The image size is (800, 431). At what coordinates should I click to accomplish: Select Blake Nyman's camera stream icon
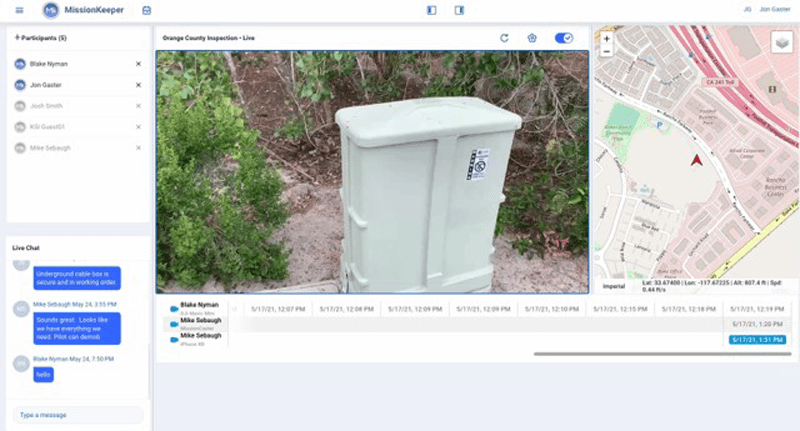pyautogui.click(x=174, y=309)
